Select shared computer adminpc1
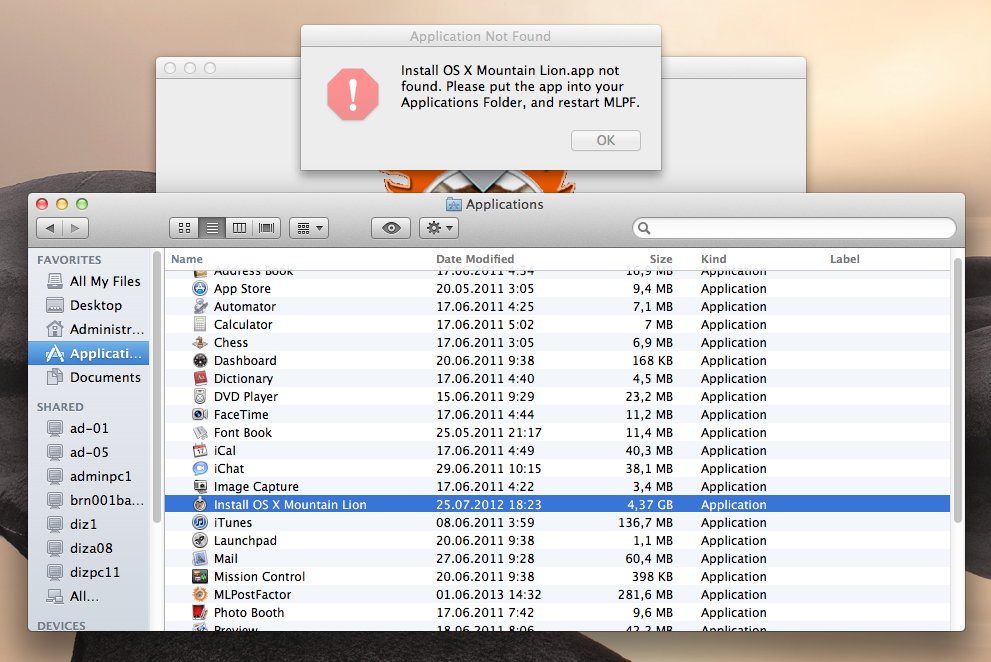 89,476
